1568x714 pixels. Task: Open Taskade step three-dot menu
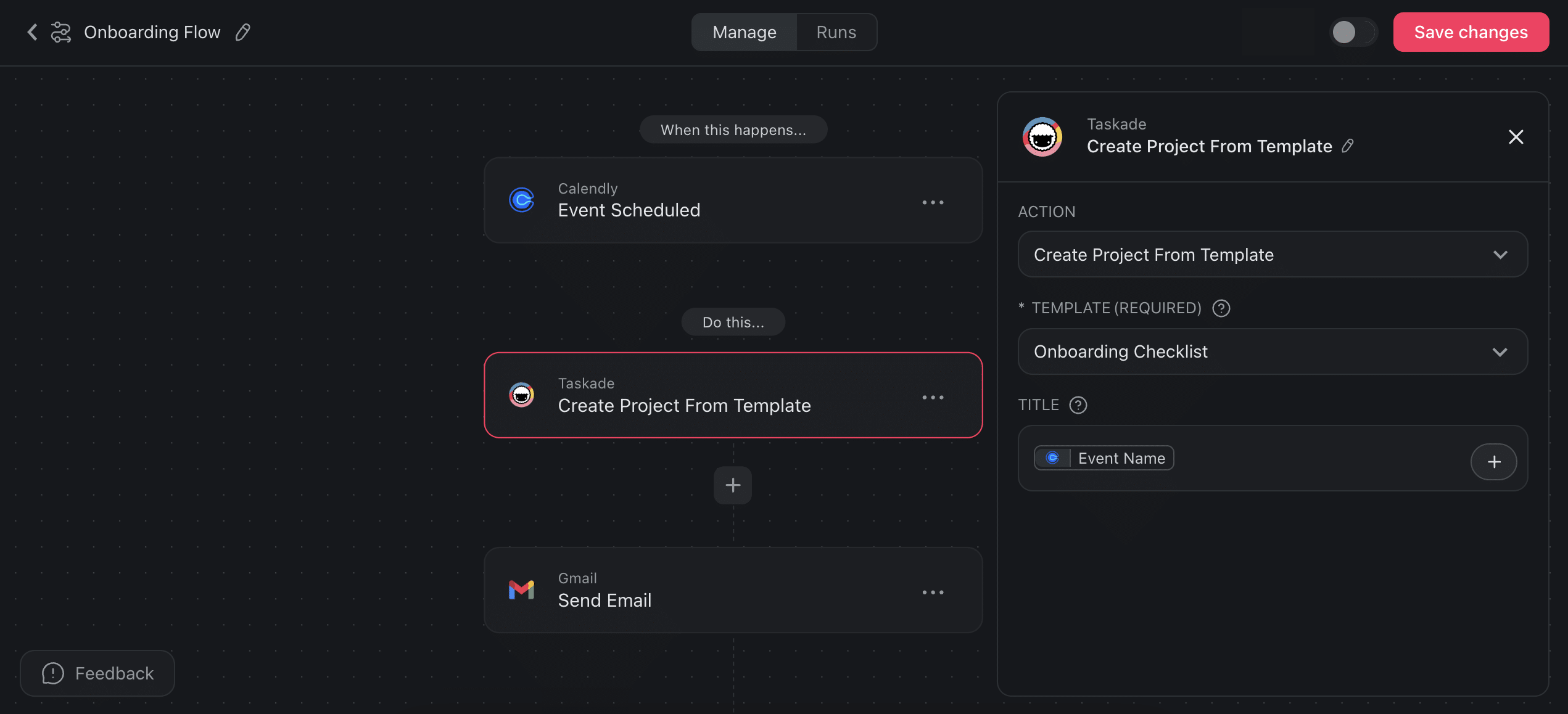[x=933, y=398]
